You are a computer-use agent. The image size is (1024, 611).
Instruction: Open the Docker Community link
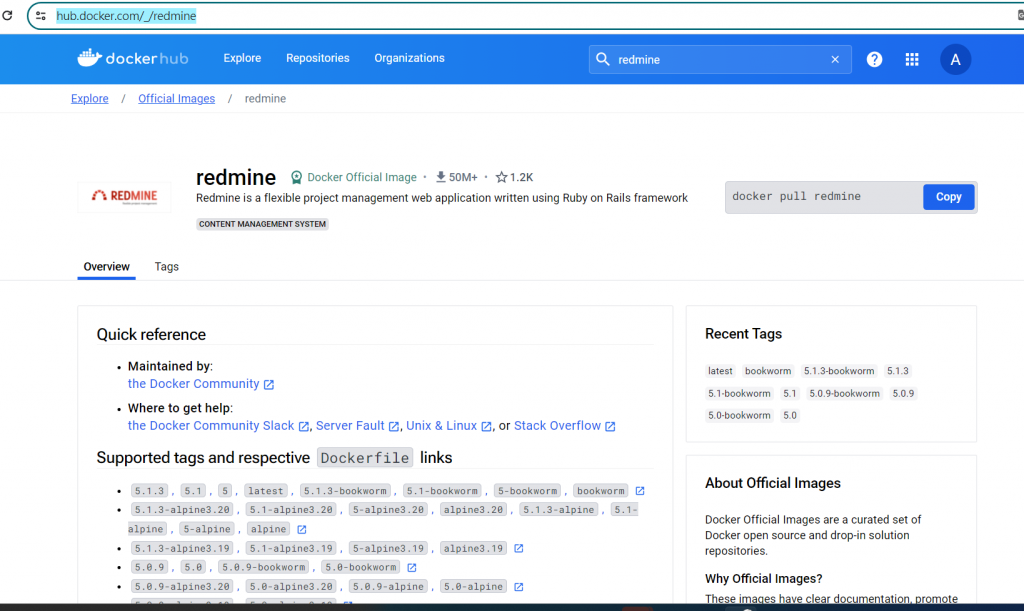193,384
